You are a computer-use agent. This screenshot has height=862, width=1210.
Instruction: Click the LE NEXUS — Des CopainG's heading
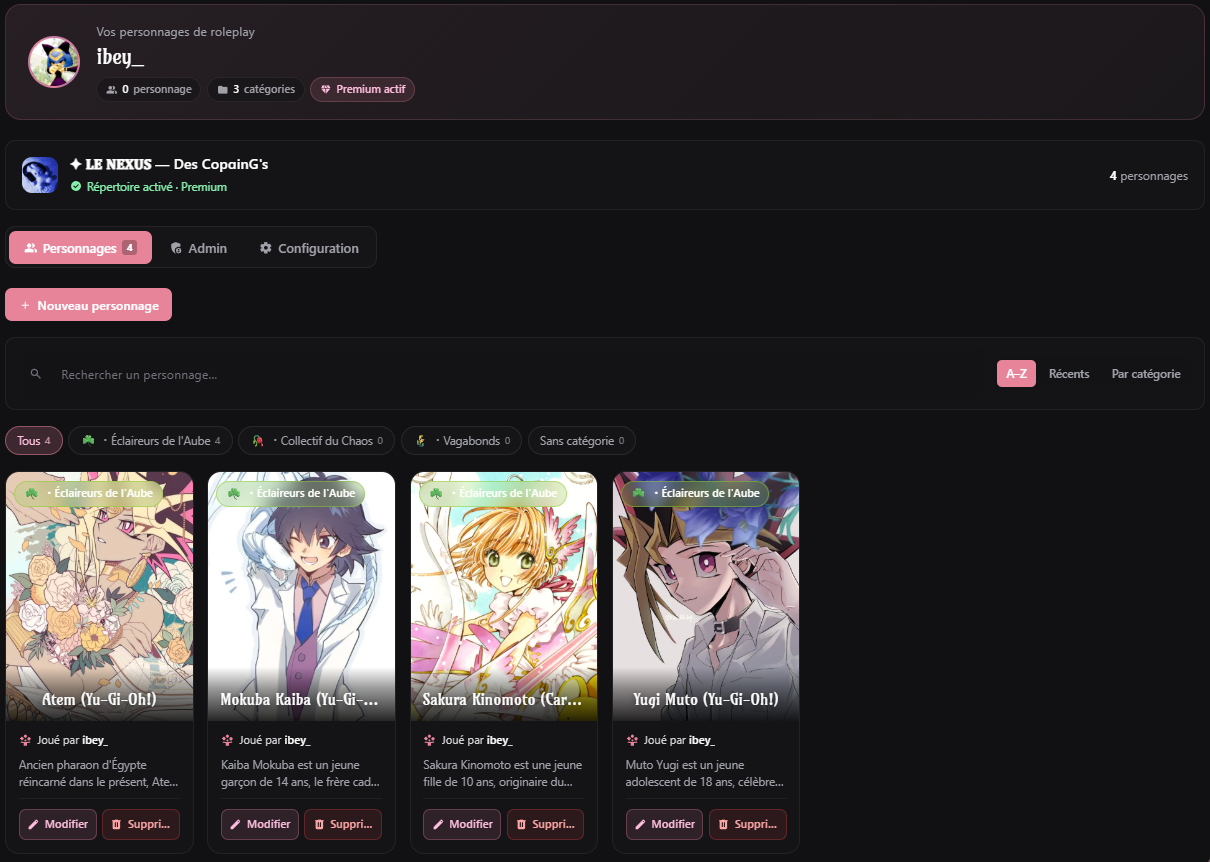coord(169,164)
